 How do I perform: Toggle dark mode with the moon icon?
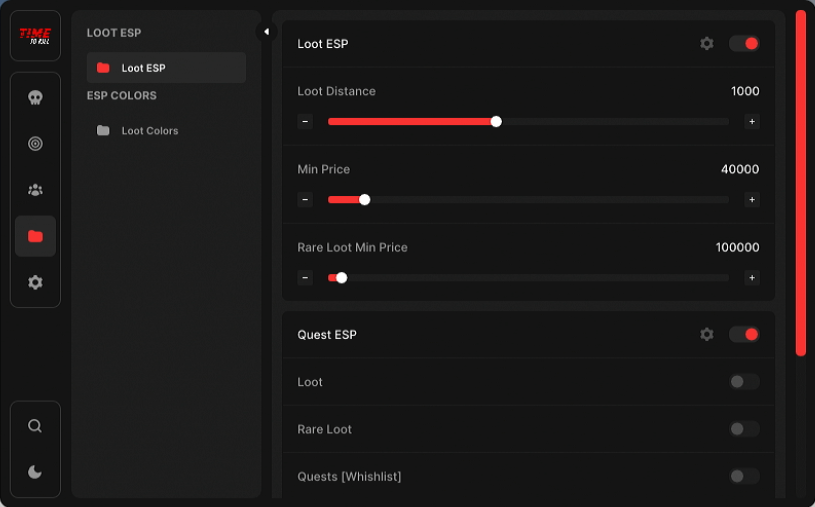(x=35, y=472)
